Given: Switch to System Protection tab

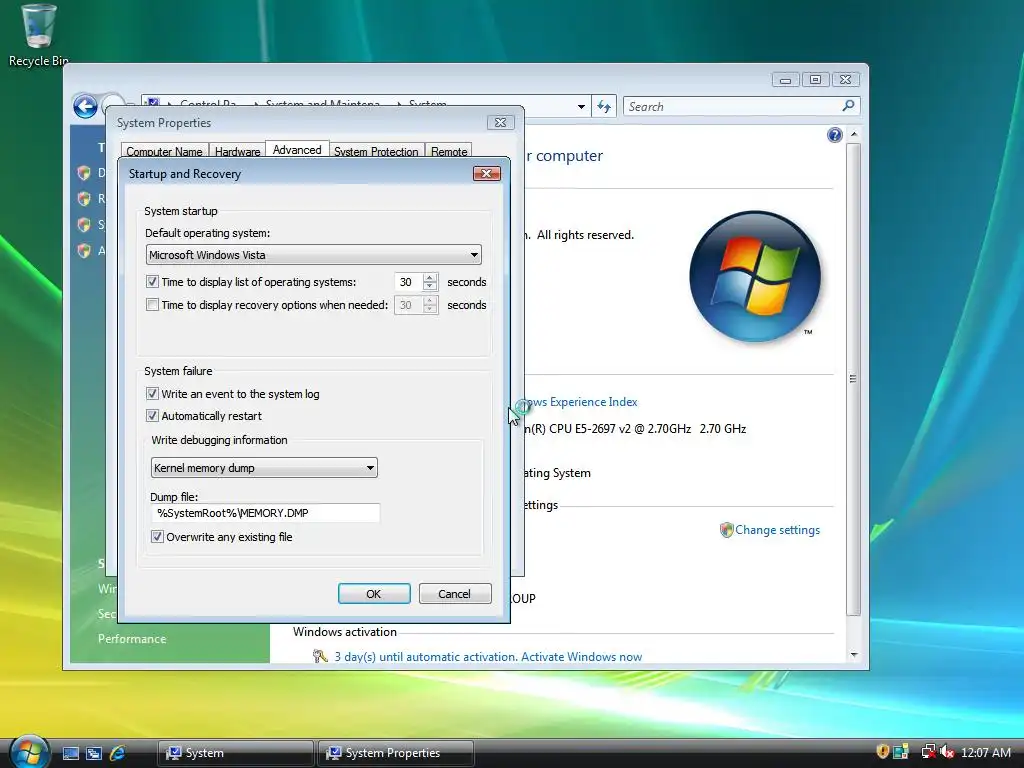Looking at the screenshot, I should click(376, 151).
